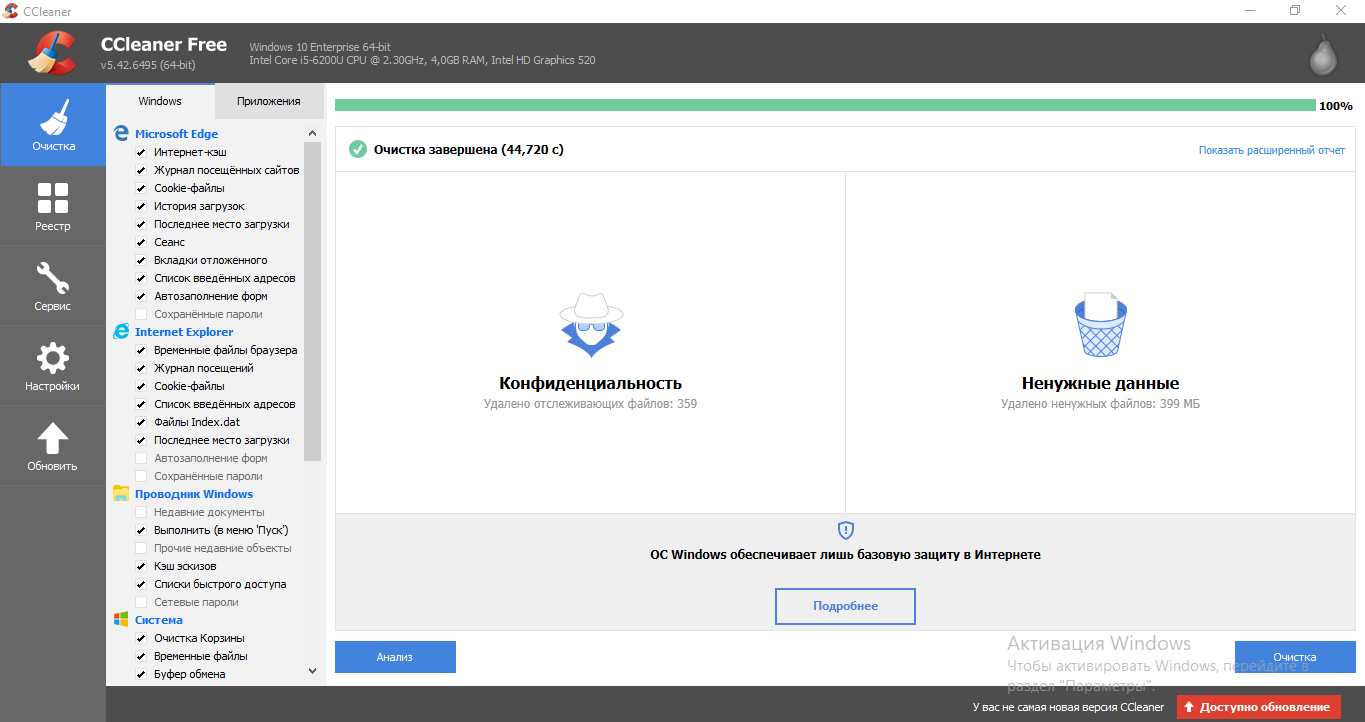Click the Система section header

click(x=159, y=620)
